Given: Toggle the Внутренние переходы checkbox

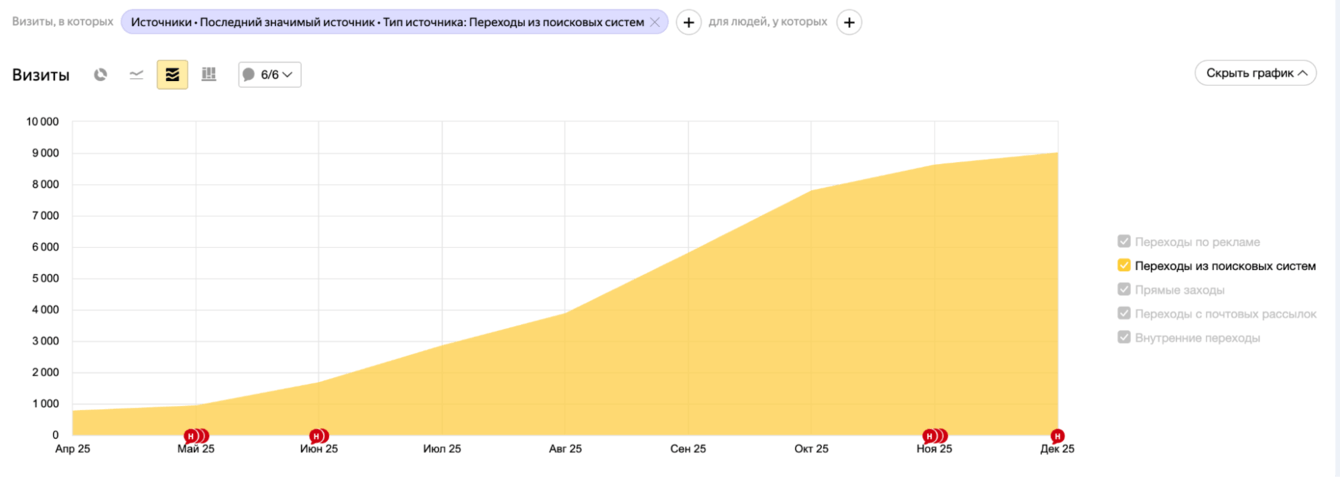Looking at the screenshot, I should (1124, 338).
